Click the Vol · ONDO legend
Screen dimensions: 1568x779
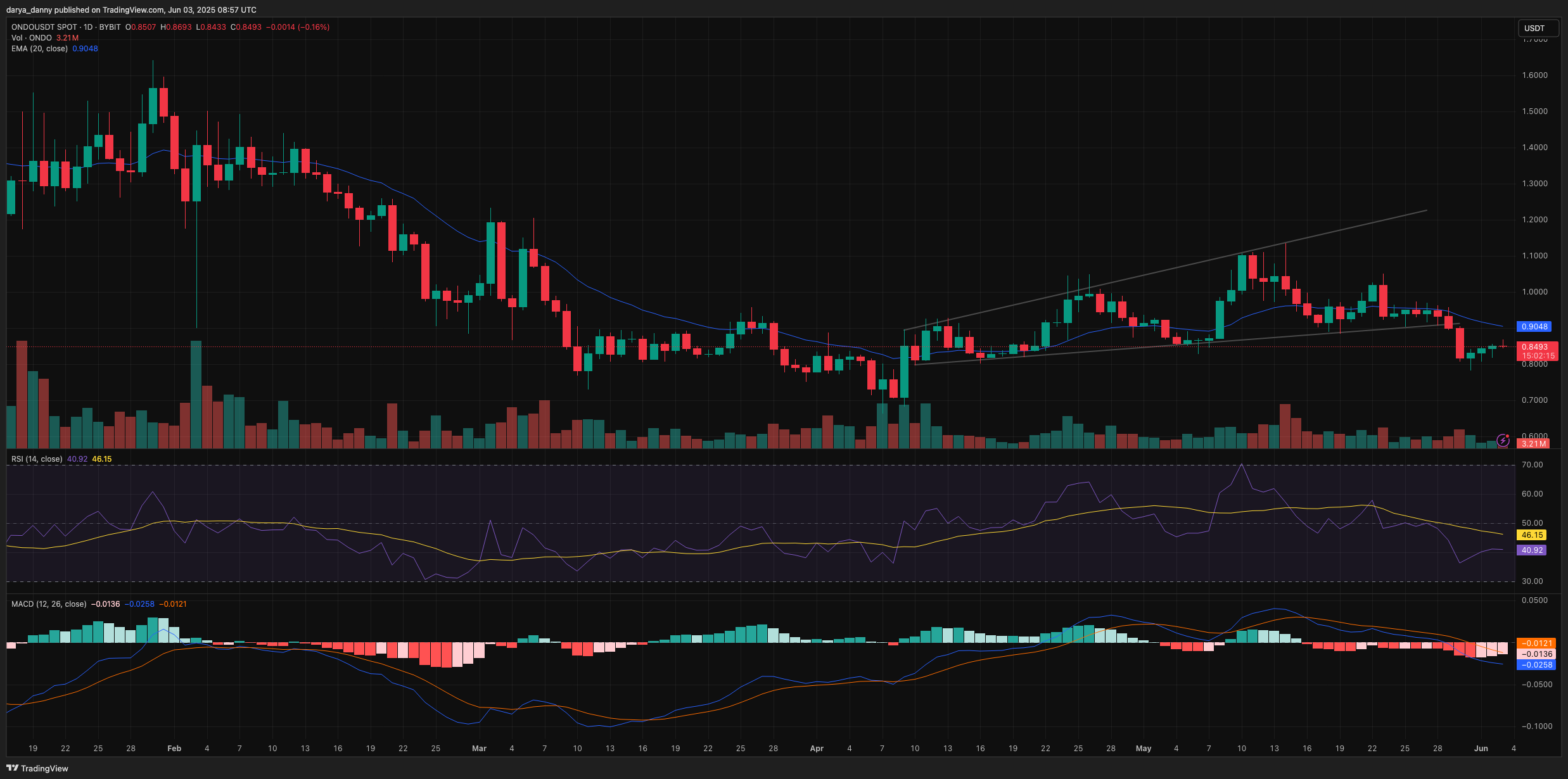(x=32, y=38)
